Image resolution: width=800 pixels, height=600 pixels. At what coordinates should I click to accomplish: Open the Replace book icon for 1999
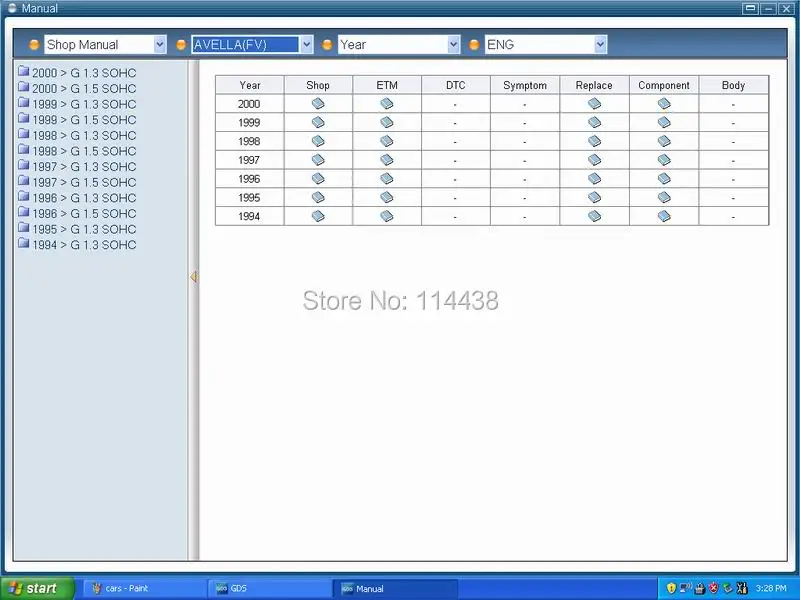click(594, 122)
